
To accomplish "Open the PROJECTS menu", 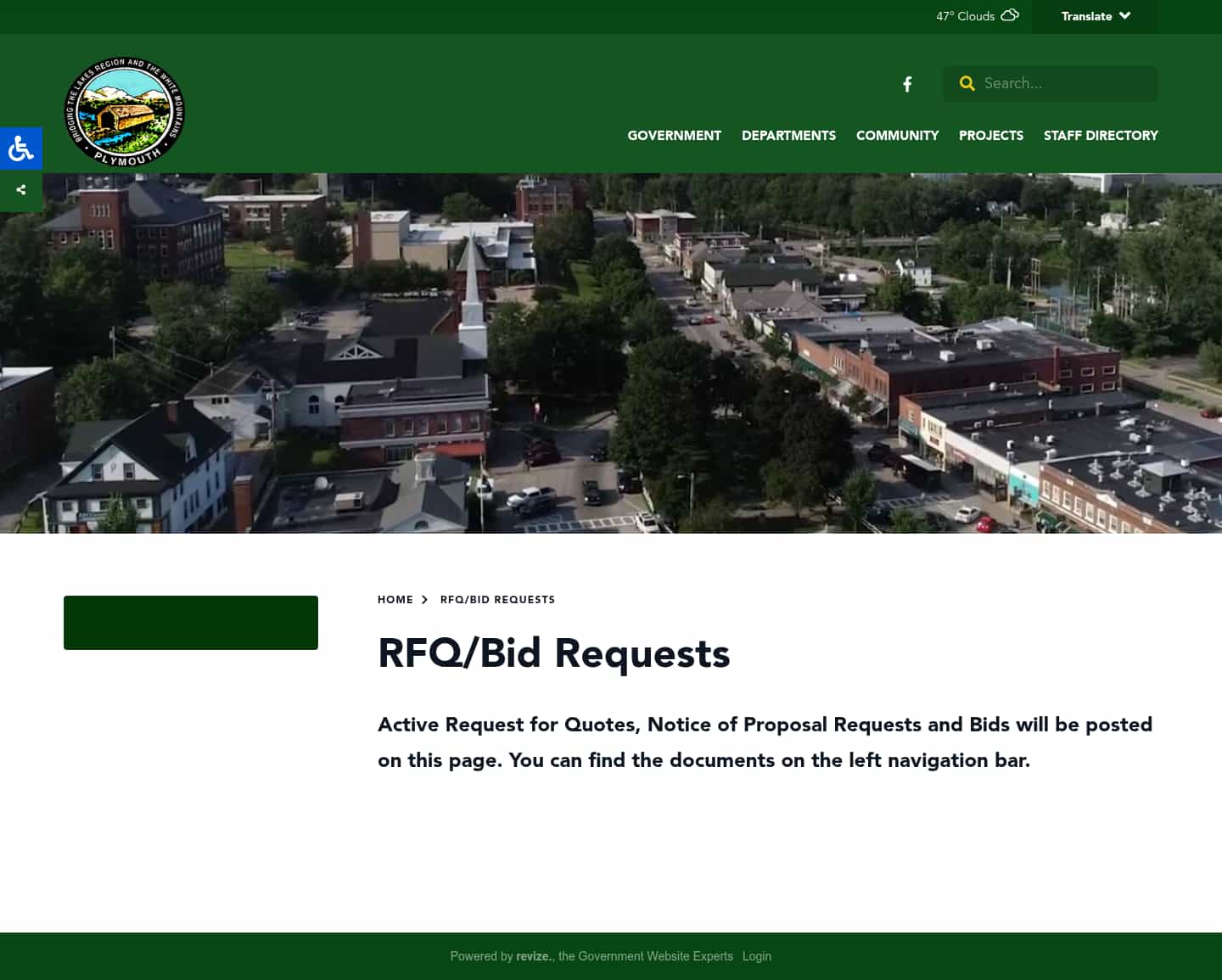I will coord(991,136).
